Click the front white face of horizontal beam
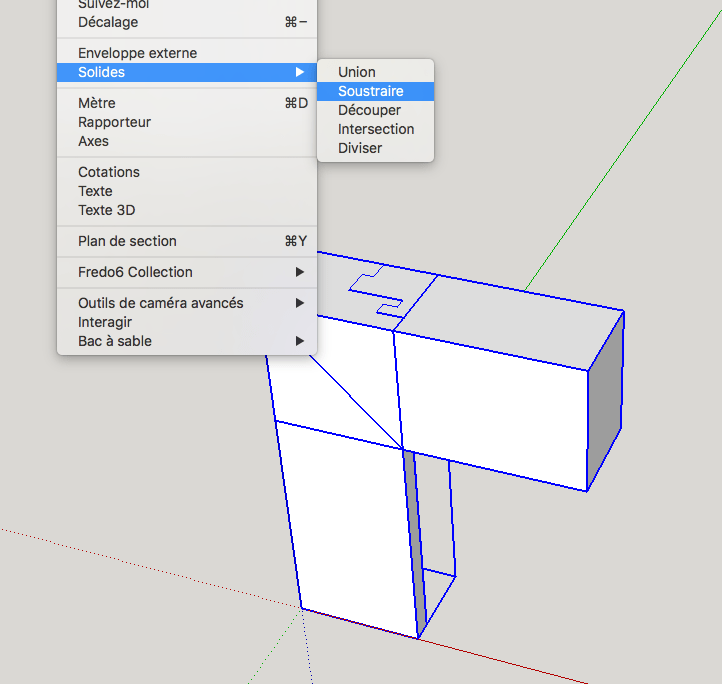 [493, 410]
